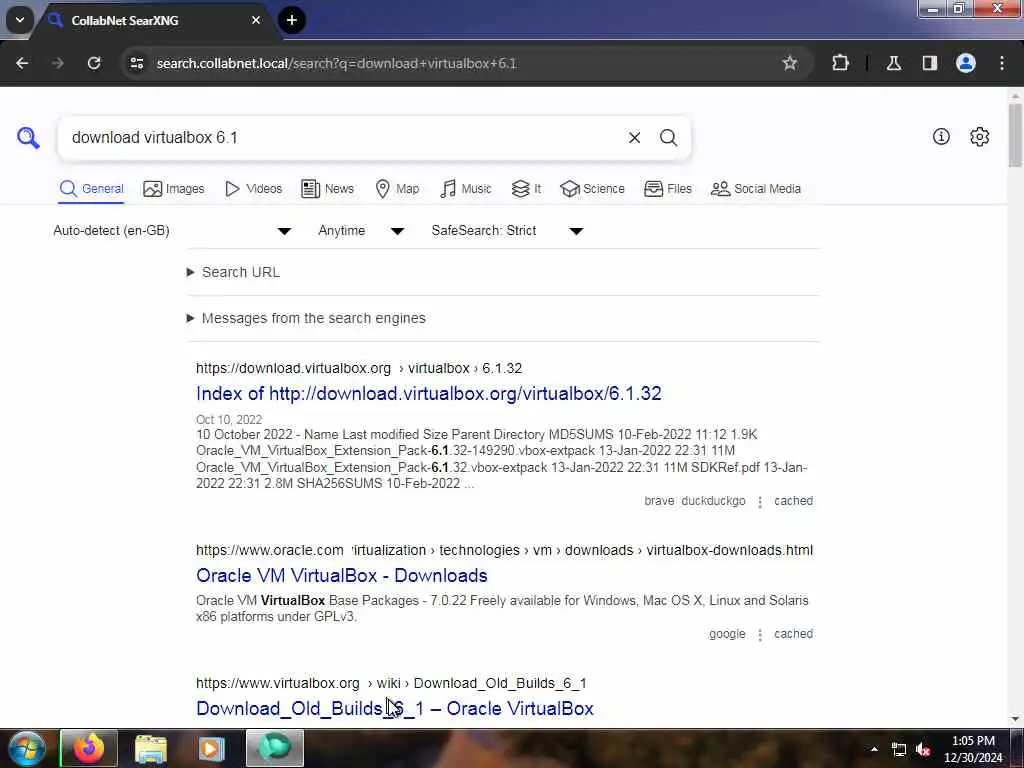
Task: Click the SearXNG magnifier logo
Action: tap(28, 138)
